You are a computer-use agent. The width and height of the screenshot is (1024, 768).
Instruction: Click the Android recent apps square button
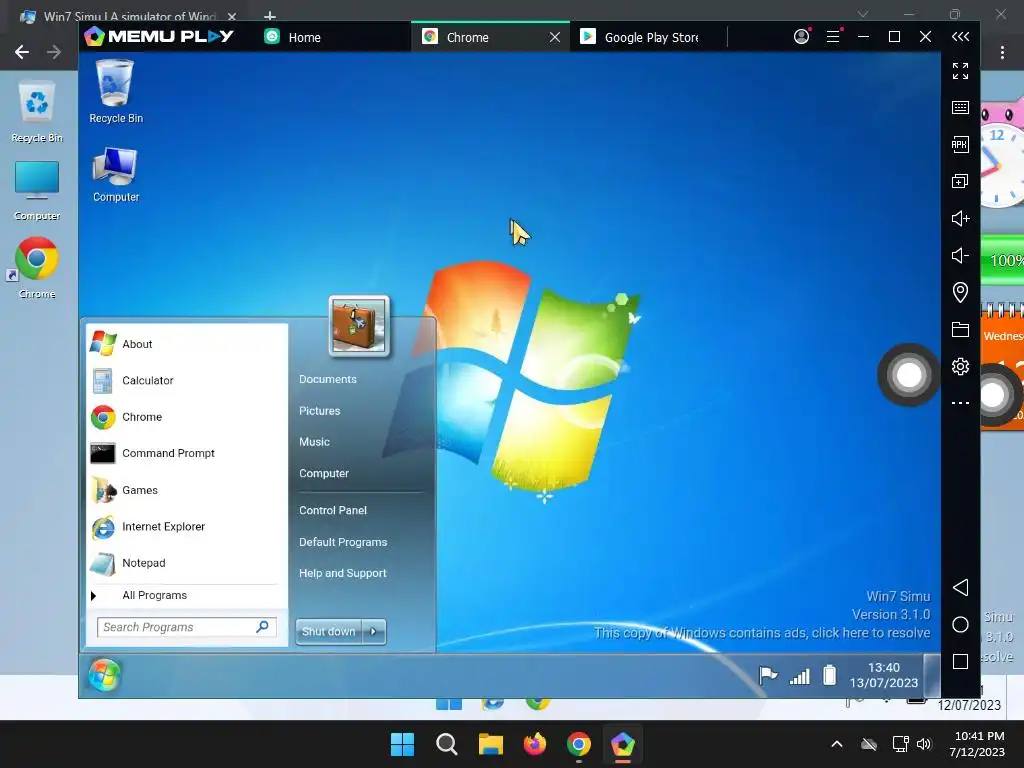960,662
